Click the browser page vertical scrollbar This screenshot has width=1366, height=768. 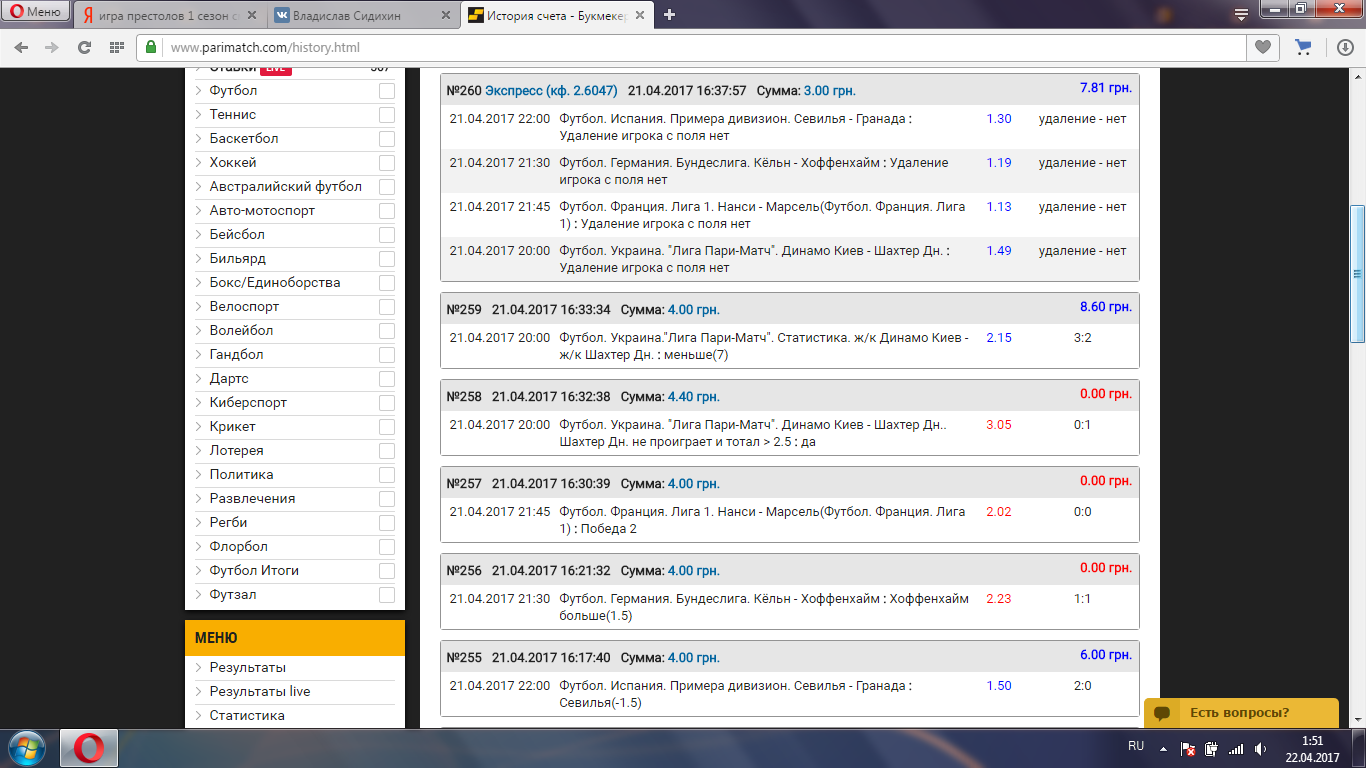[1357, 274]
